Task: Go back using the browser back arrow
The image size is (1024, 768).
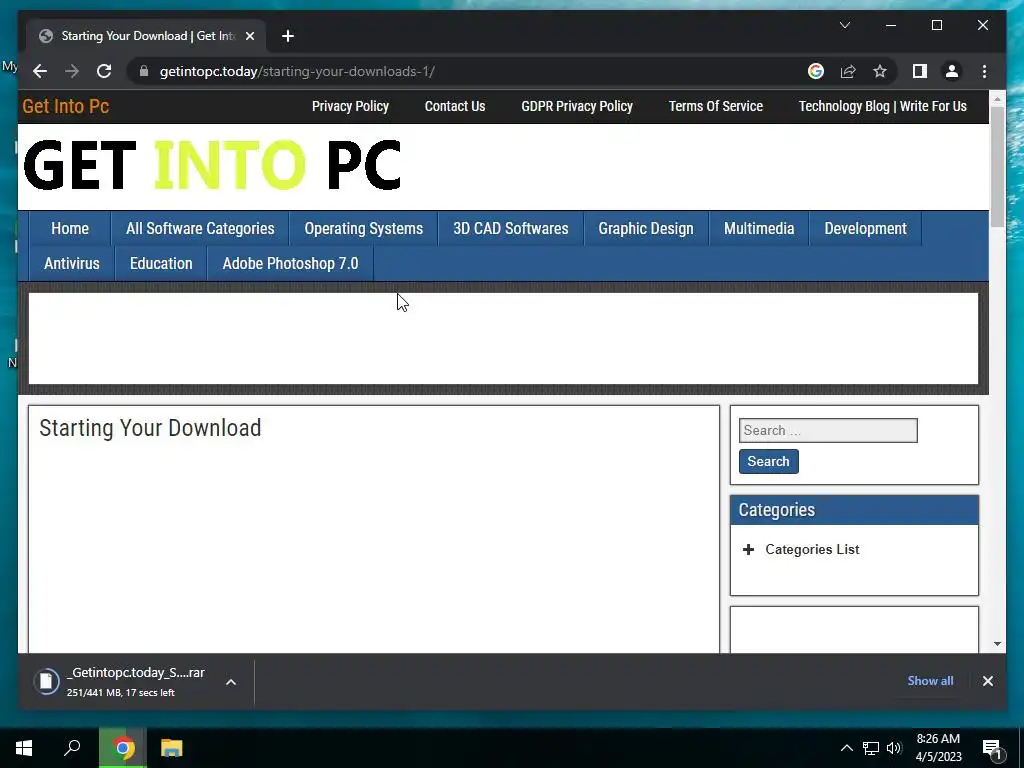Action: pos(40,71)
